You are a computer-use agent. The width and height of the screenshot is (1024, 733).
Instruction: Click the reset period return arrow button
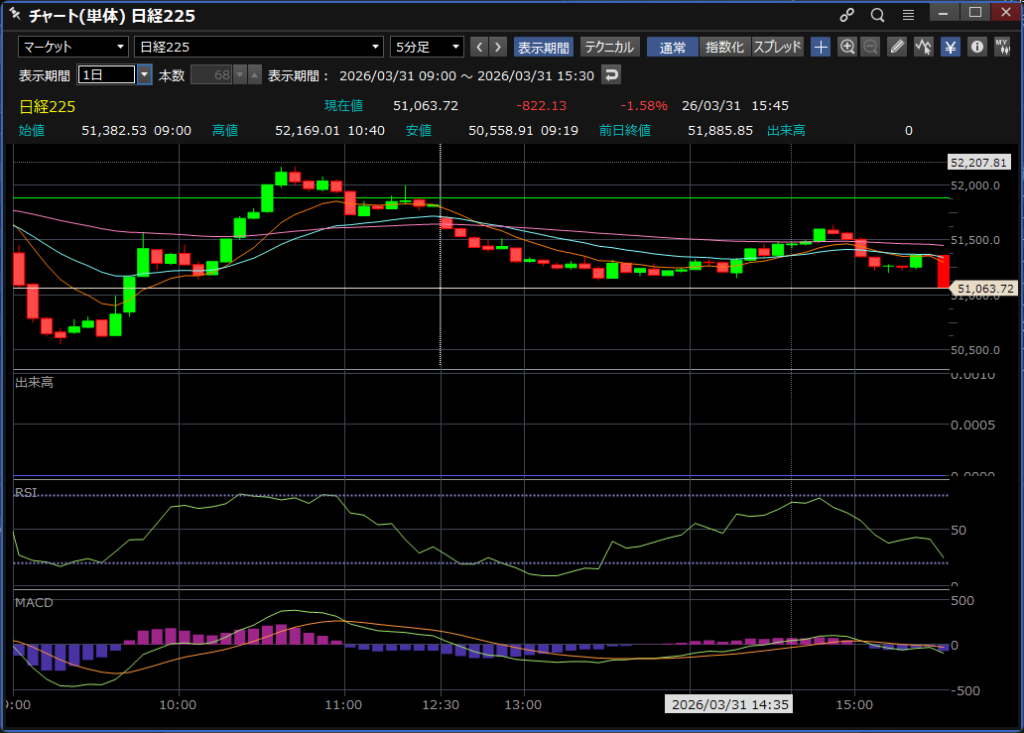(x=610, y=75)
